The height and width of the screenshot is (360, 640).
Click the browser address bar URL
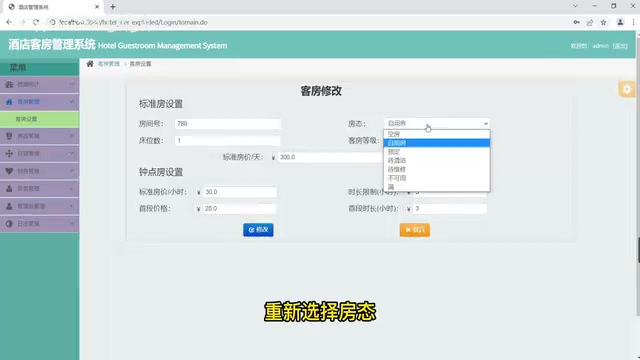tap(133, 22)
